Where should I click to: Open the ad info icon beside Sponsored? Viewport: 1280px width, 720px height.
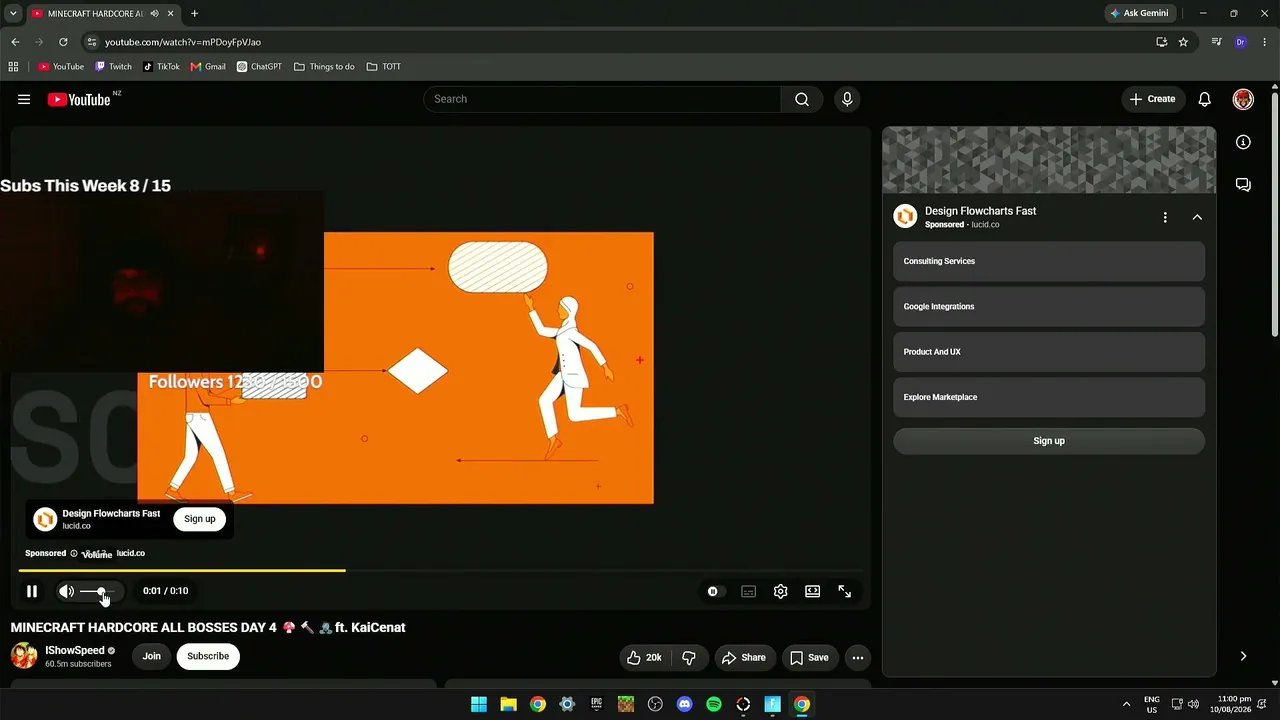click(74, 553)
